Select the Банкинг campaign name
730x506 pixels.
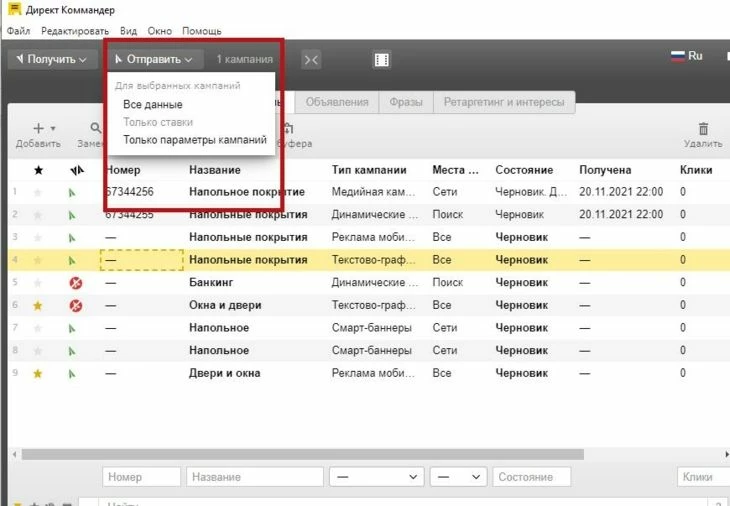[211, 283]
